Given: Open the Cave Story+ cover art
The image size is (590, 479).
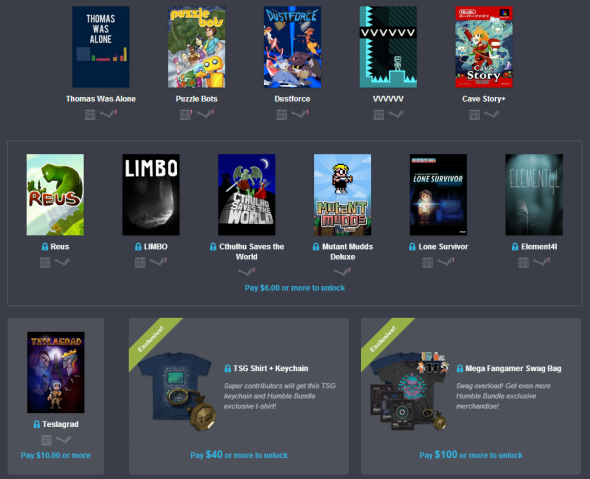Looking at the screenshot, I should coord(484,47).
